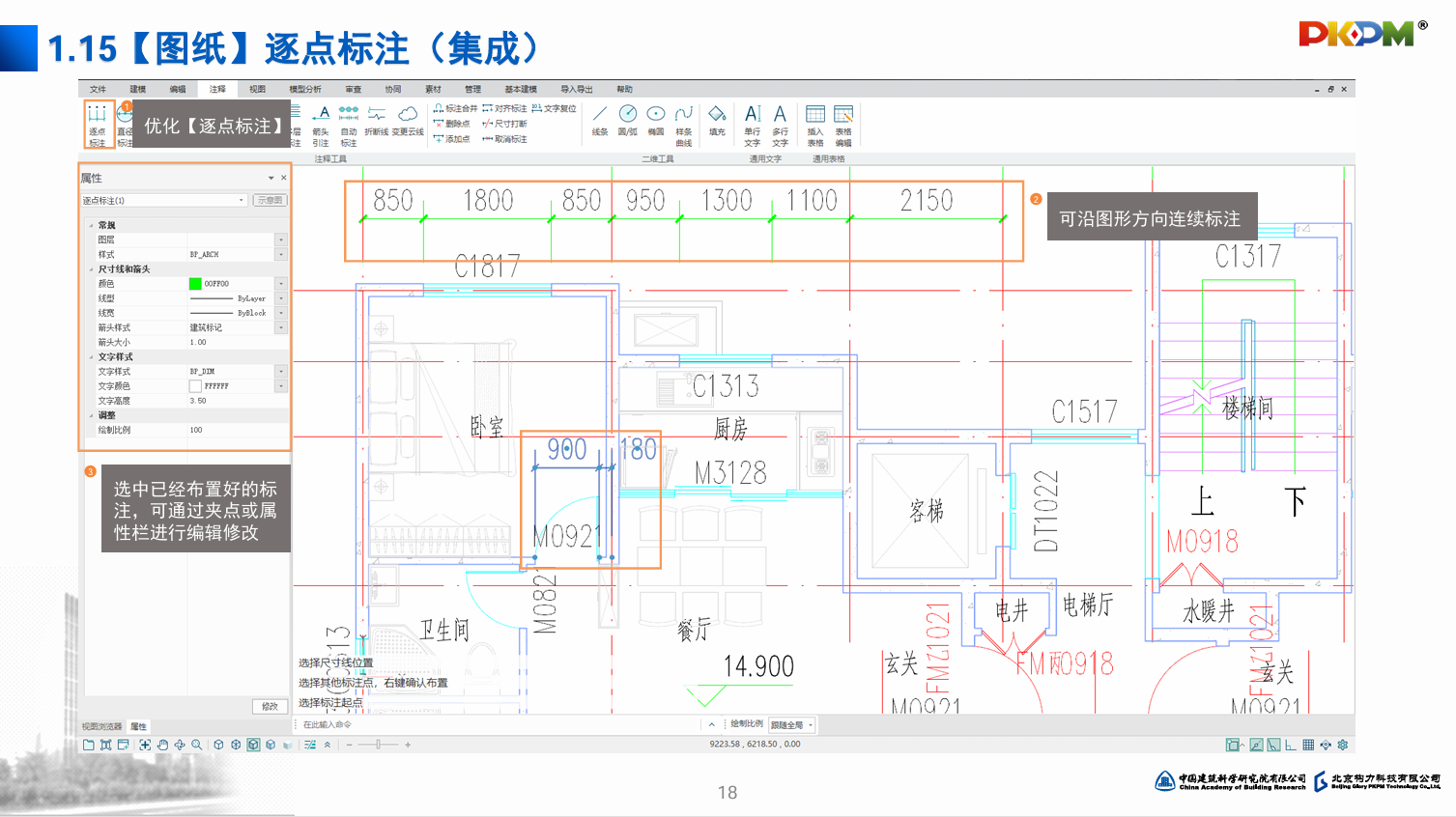Select the 椭圆 ellipse tool

coord(656,122)
